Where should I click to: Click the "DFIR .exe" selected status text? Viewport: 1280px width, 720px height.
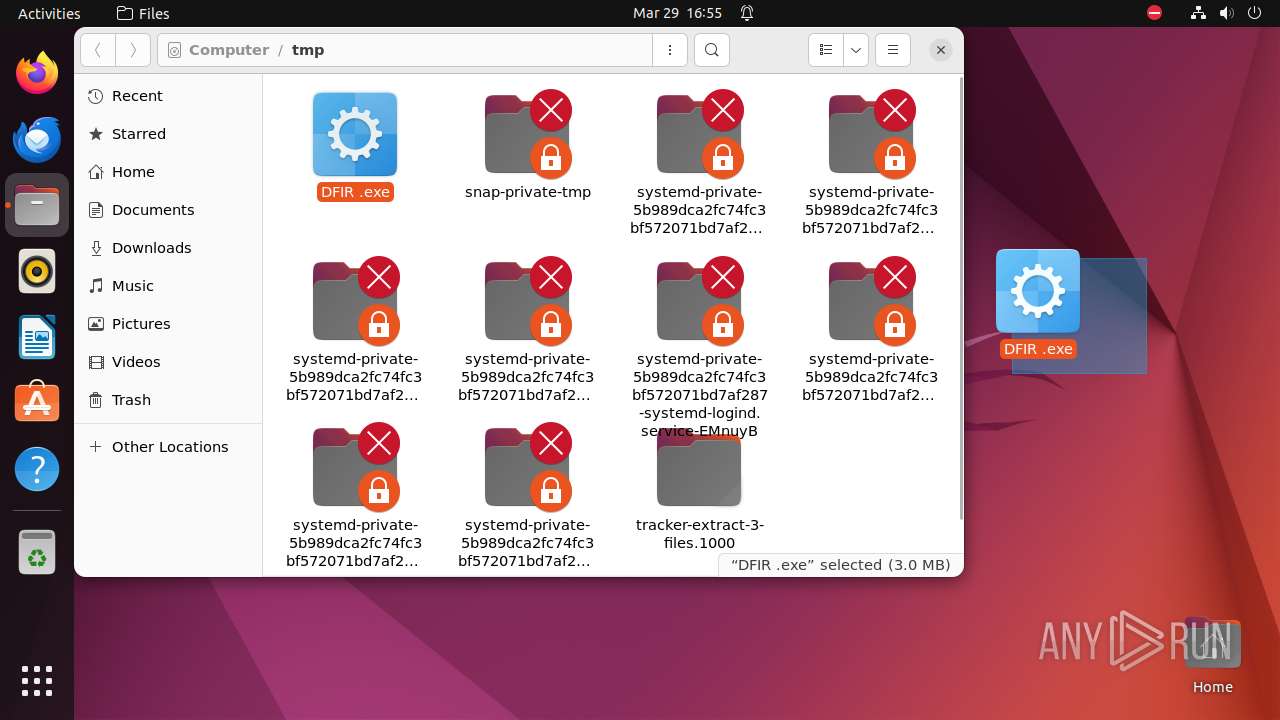click(x=840, y=565)
